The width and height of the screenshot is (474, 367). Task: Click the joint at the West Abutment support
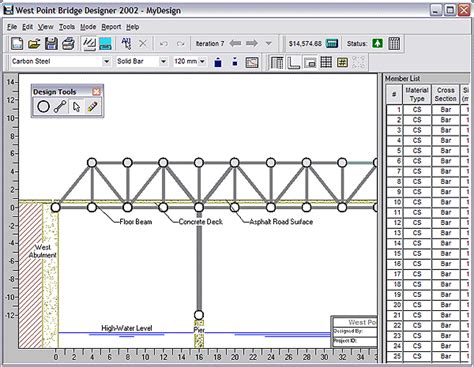(x=56, y=207)
